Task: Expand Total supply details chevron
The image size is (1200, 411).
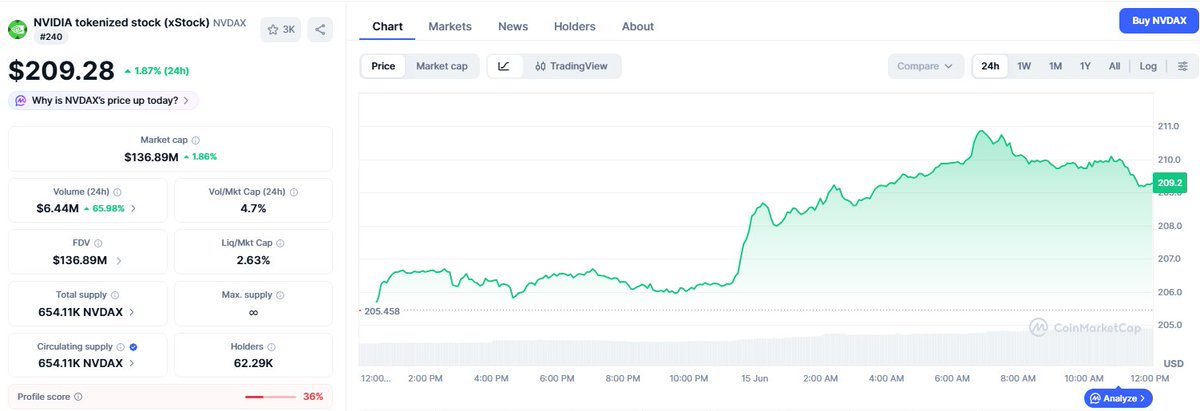Action: tap(134, 312)
